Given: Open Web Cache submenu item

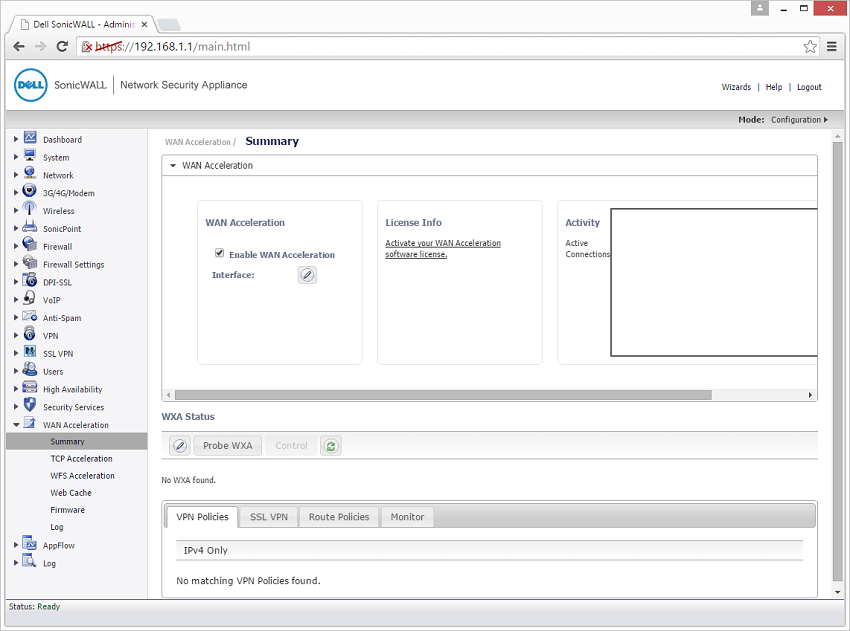Looking at the screenshot, I should [x=70, y=493].
